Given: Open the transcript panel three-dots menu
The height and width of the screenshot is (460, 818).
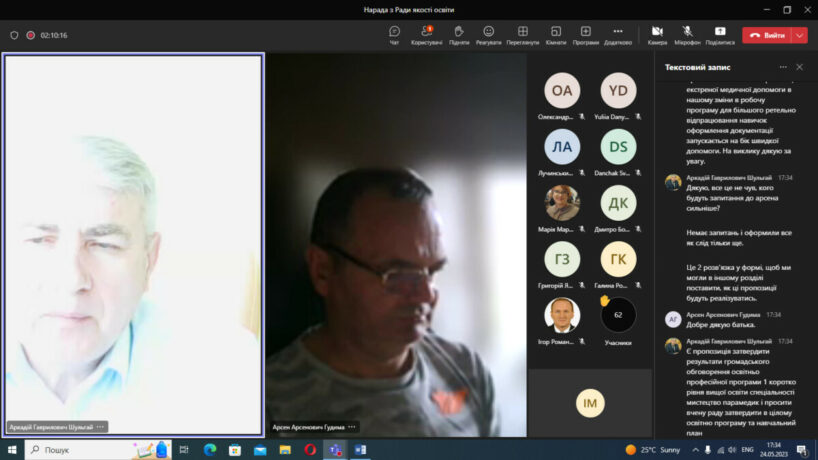Looking at the screenshot, I should coord(783,67).
